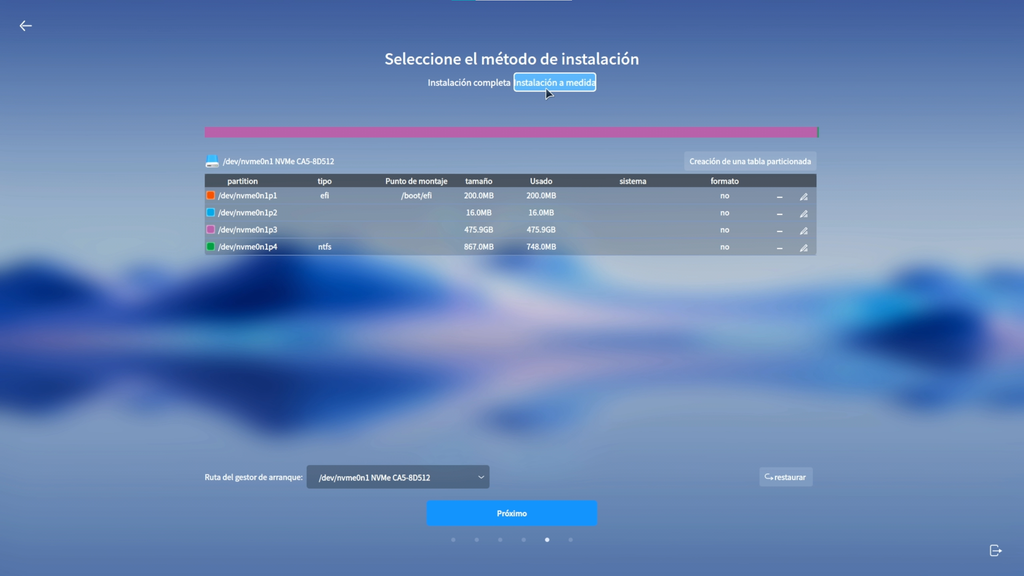Screen dimensions: 1024x576
Task: Click the /boot/efi mount point cell
Action: point(416,195)
